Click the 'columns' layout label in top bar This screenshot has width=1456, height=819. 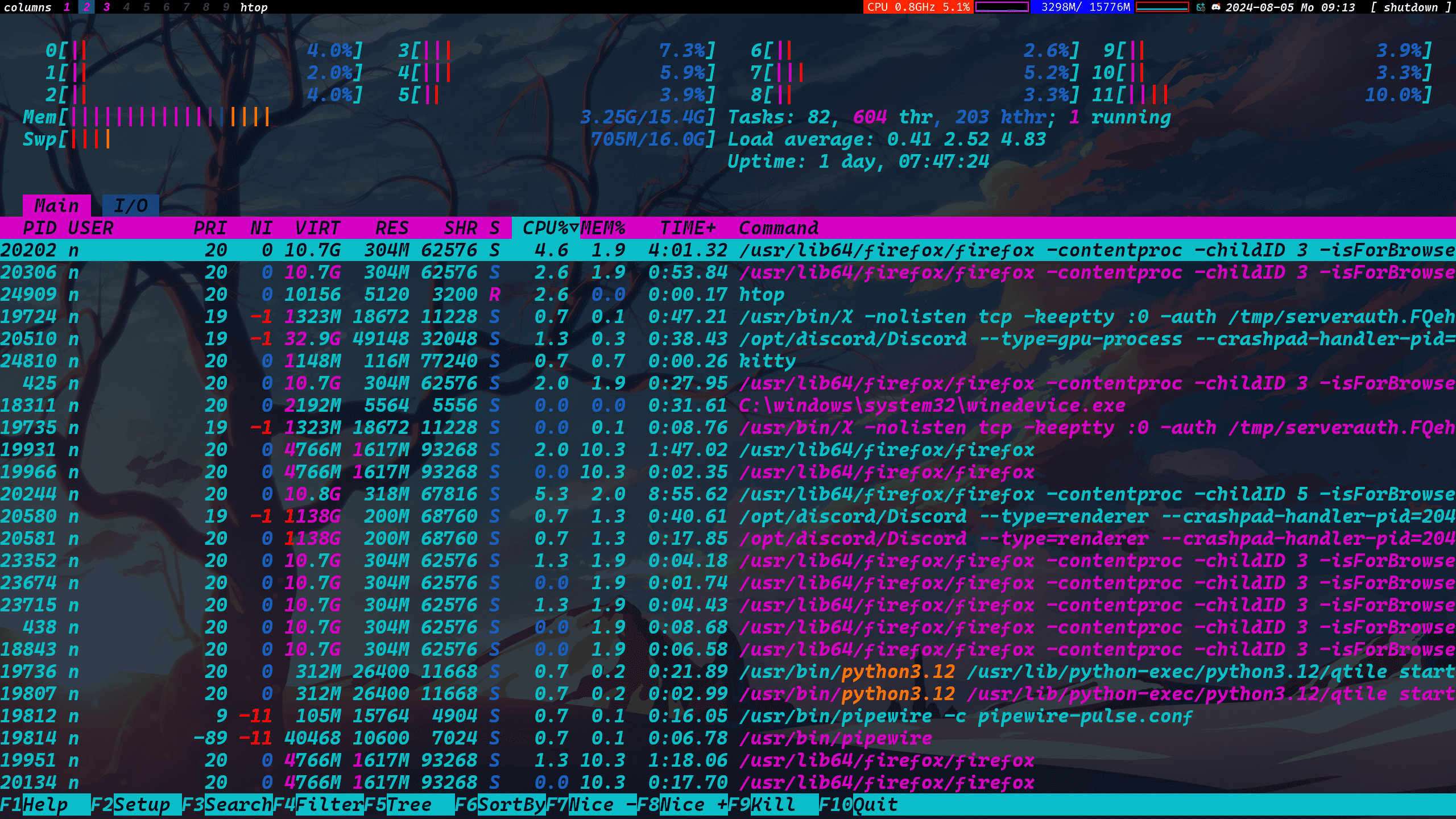pos(27,7)
